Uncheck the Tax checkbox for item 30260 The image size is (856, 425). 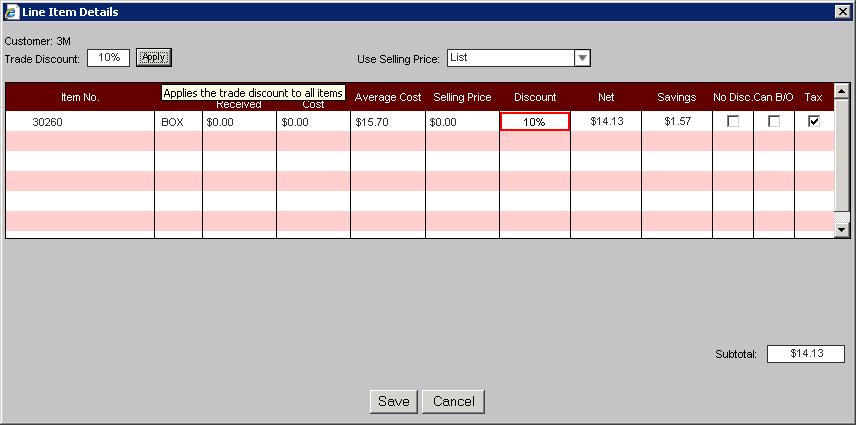(814, 121)
